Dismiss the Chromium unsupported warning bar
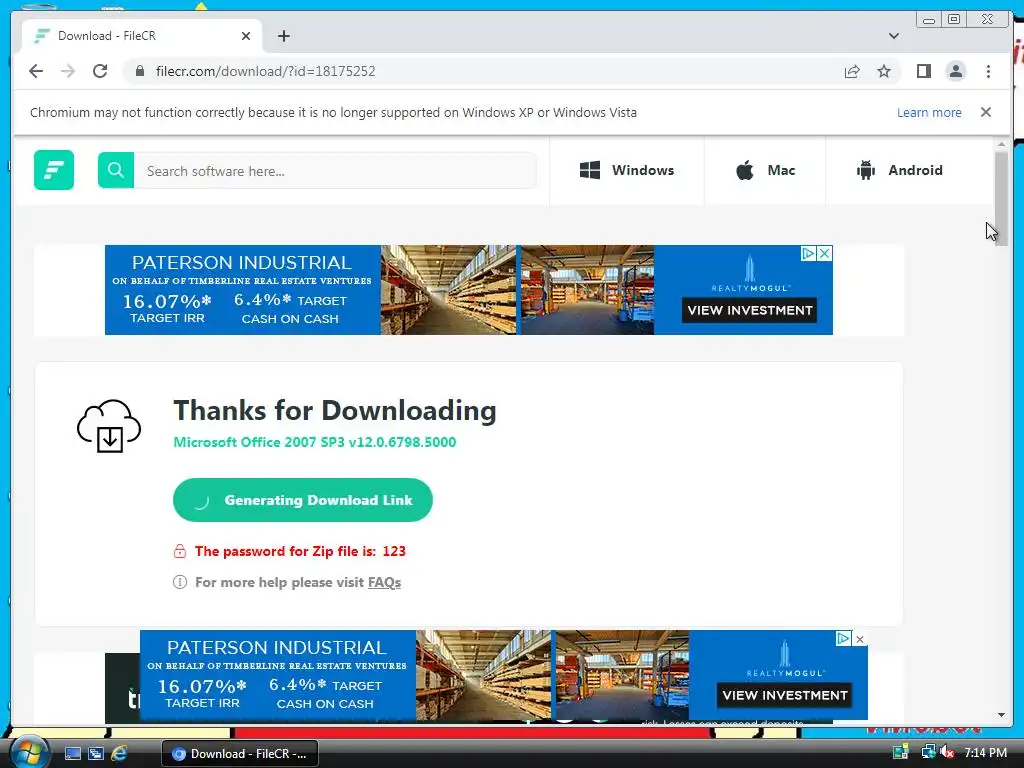The width and height of the screenshot is (1024, 768). (986, 112)
